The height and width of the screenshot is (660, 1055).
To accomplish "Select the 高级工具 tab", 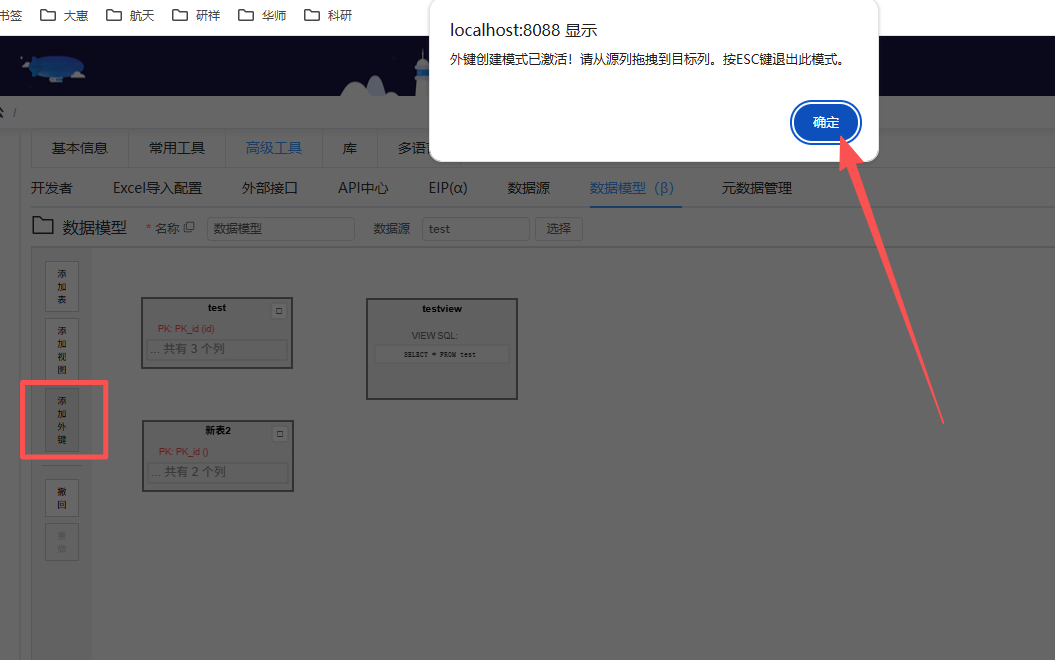I will [x=274, y=148].
